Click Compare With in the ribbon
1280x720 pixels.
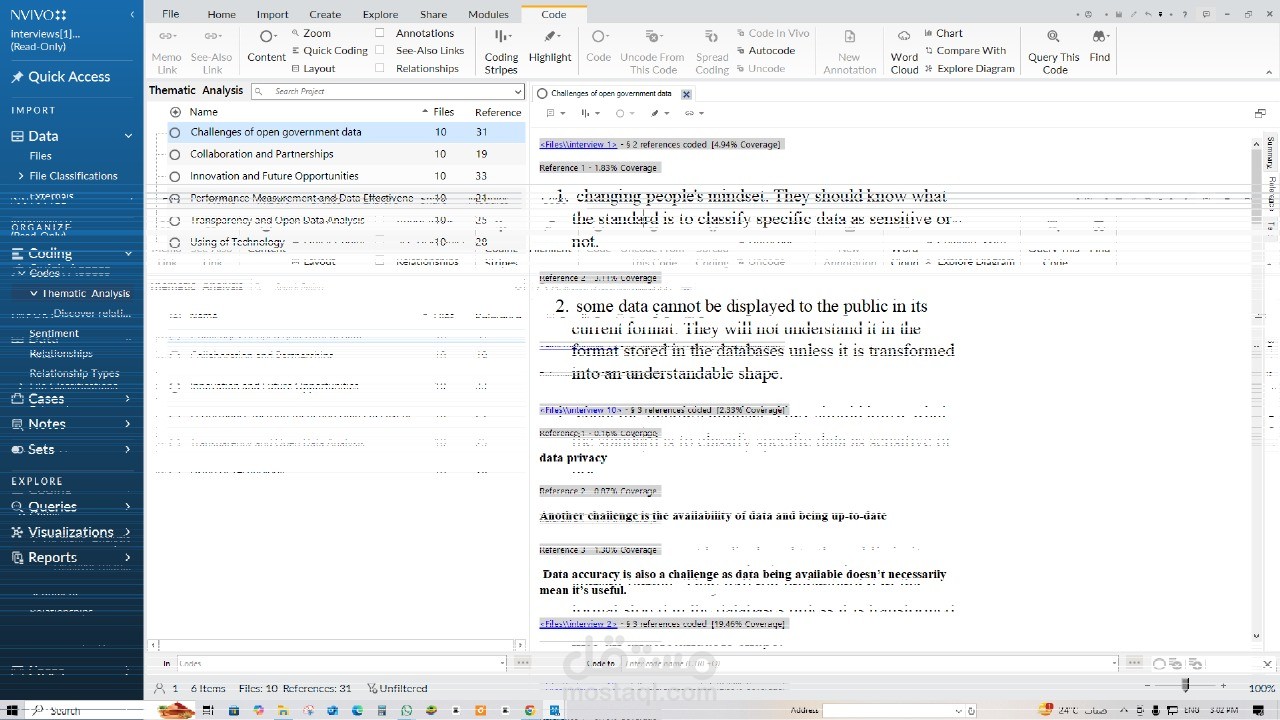coord(965,50)
